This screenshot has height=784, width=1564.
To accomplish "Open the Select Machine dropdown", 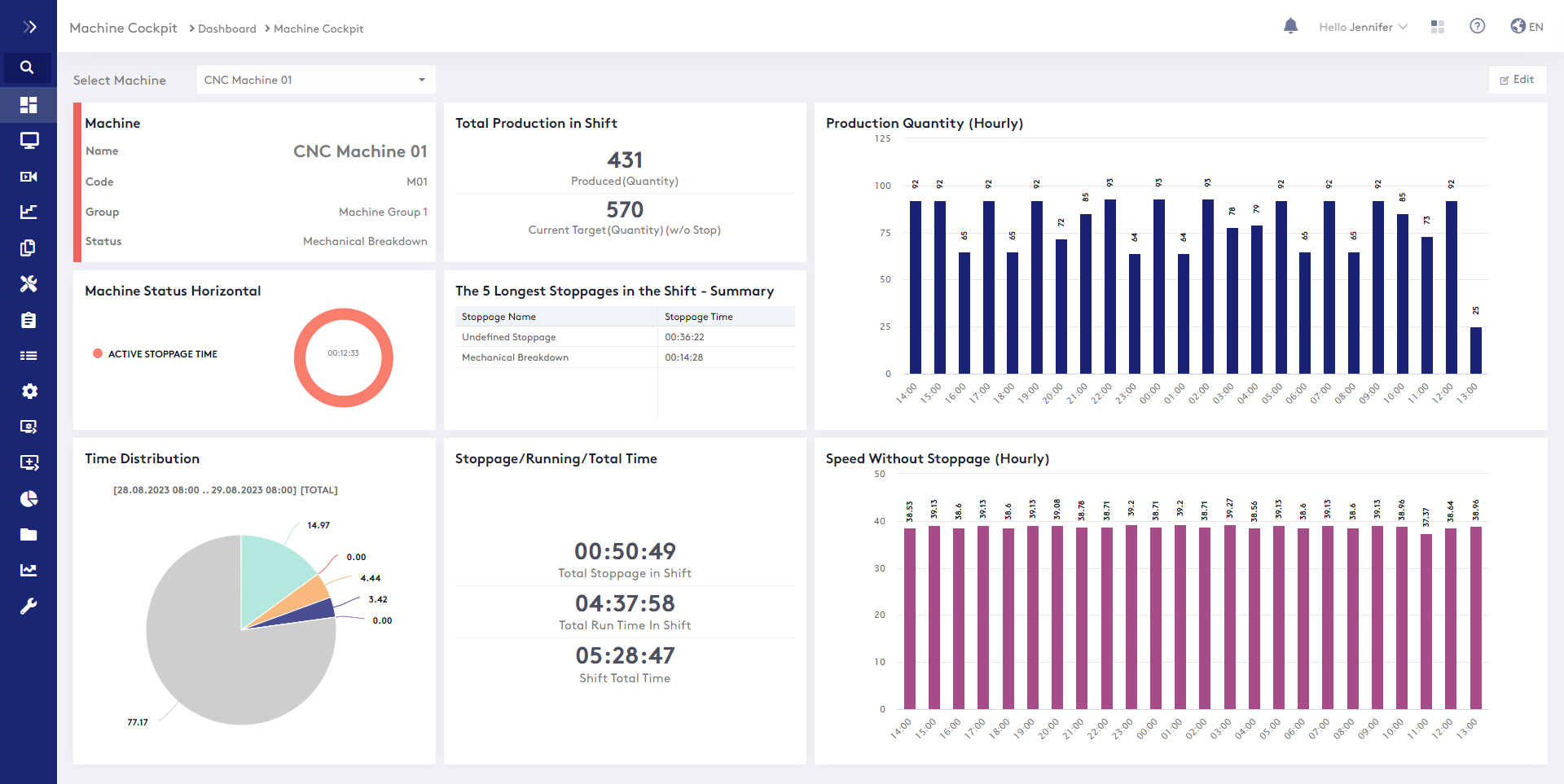I will pos(316,80).
